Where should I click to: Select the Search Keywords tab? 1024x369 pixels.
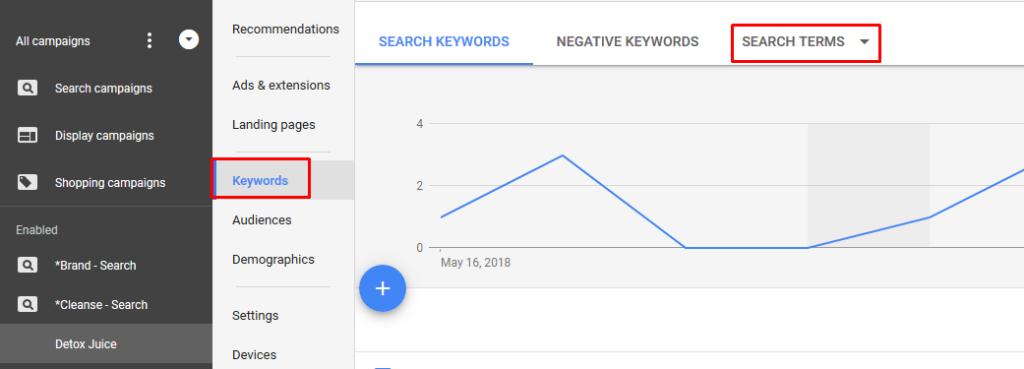pos(444,42)
